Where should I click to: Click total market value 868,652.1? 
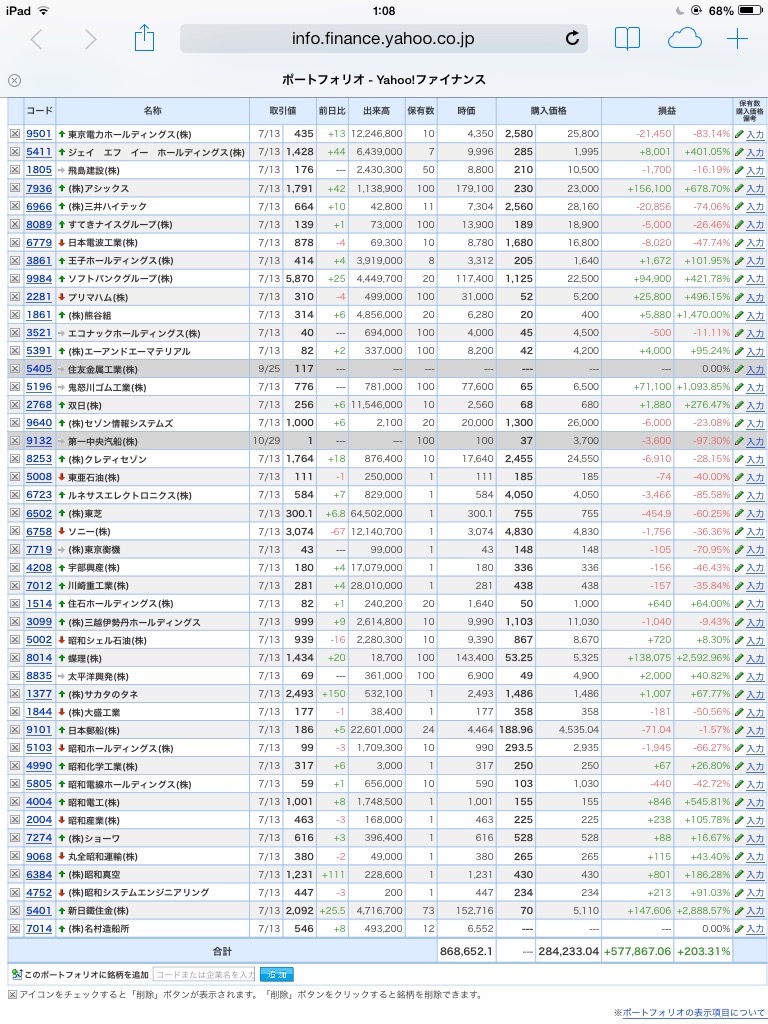tap(466, 952)
